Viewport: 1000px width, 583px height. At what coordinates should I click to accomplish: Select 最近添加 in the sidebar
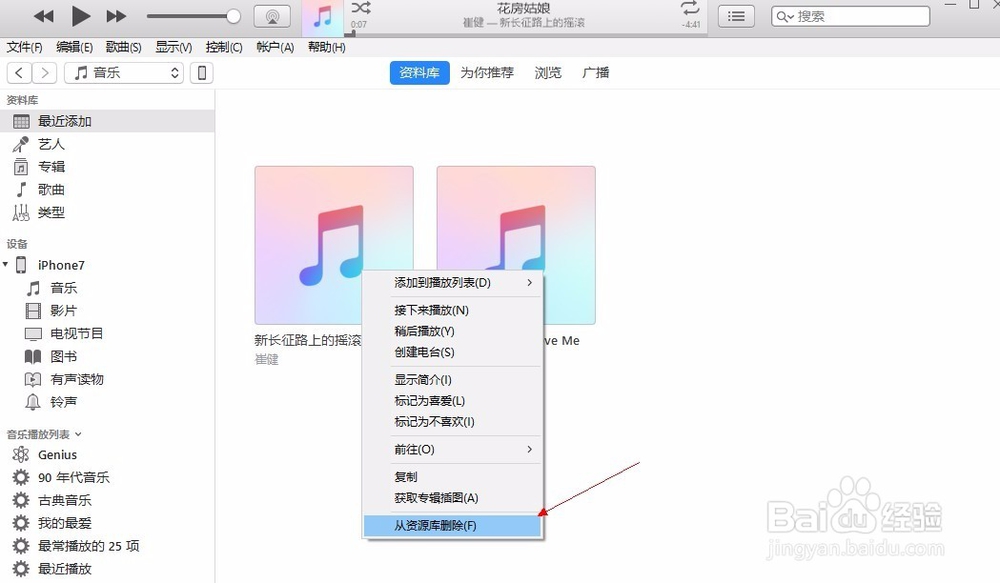click(x=107, y=121)
